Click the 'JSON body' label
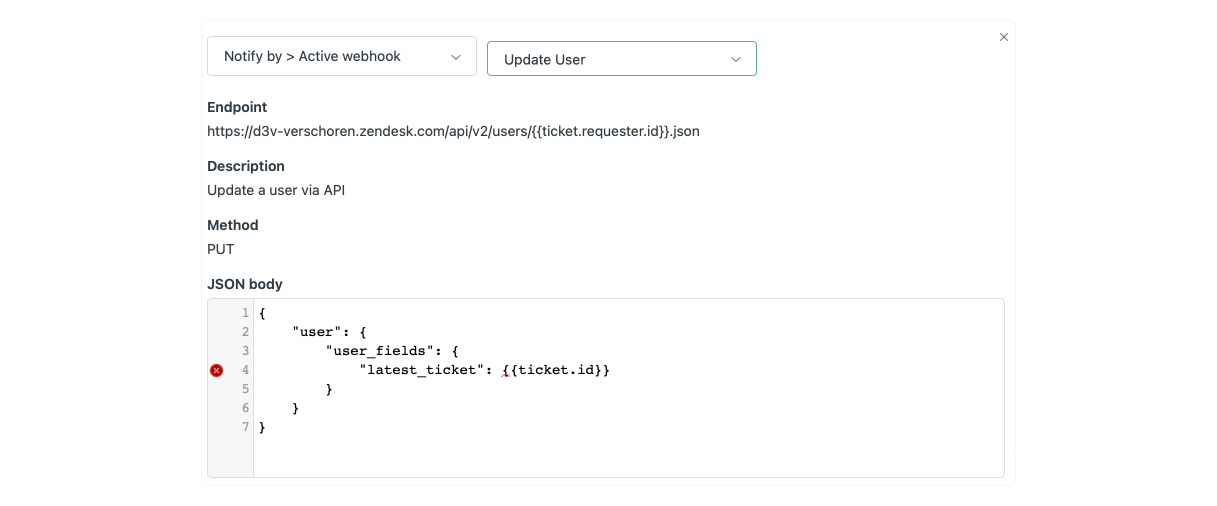The width and height of the screenshot is (1217, 506). [245, 284]
